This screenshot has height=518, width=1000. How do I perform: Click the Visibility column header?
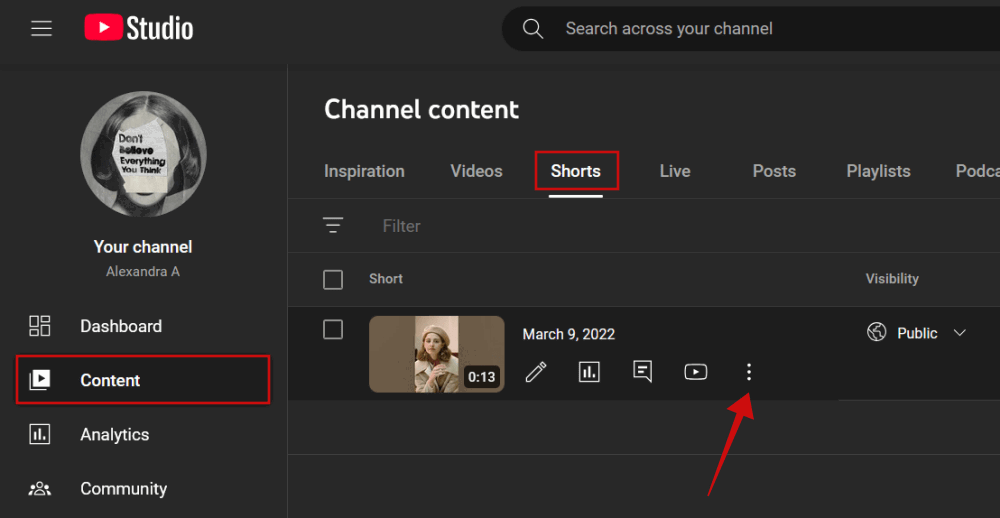[892, 279]
